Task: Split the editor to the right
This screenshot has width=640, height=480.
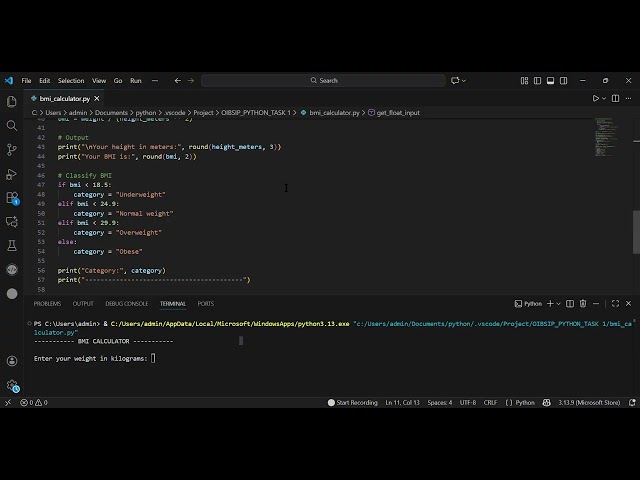Action: [615, 98]
